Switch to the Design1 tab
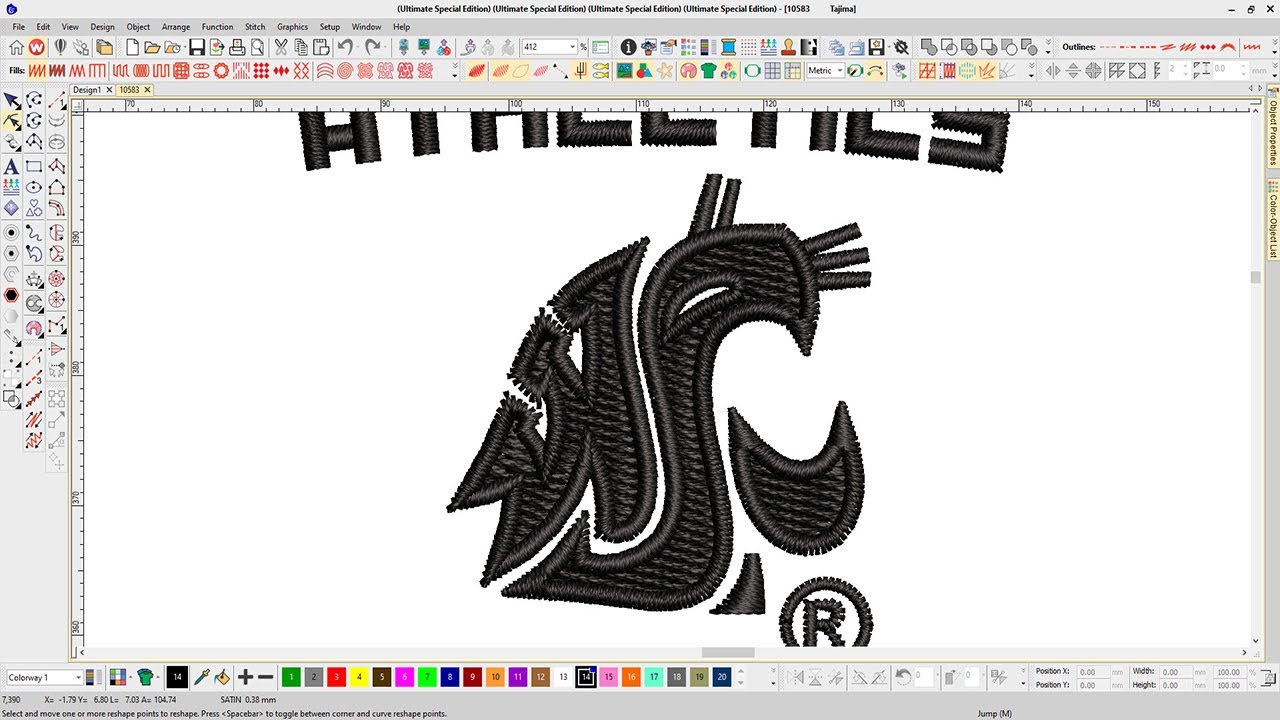This screenshot has width=1280, height=720. tap(86, 90)
